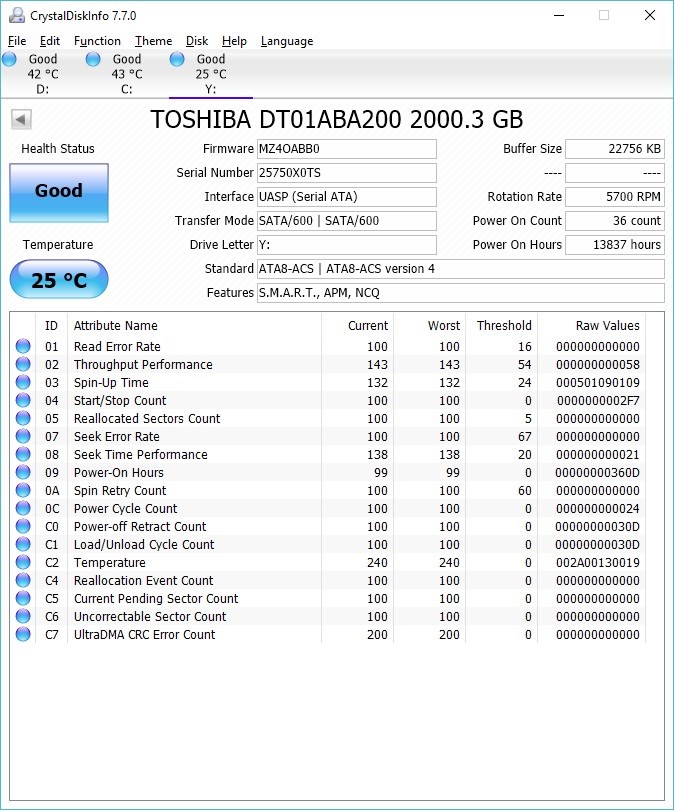675x812 pixels.
Task: Click status orb for Power-On Hours
Action: click(23, 472)
